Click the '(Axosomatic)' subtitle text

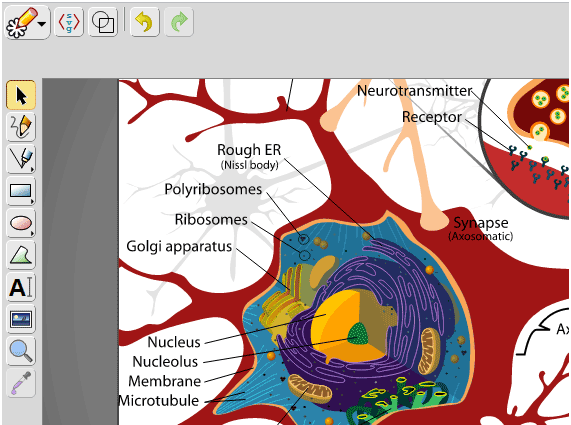click(x=481, y=236)
